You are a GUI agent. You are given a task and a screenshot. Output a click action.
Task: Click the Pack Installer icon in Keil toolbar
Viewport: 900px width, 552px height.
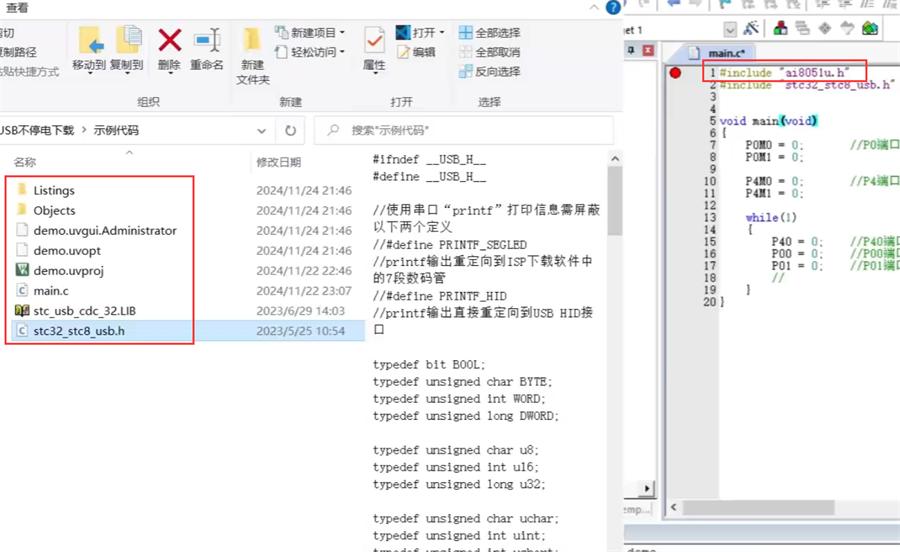[870, 29]
